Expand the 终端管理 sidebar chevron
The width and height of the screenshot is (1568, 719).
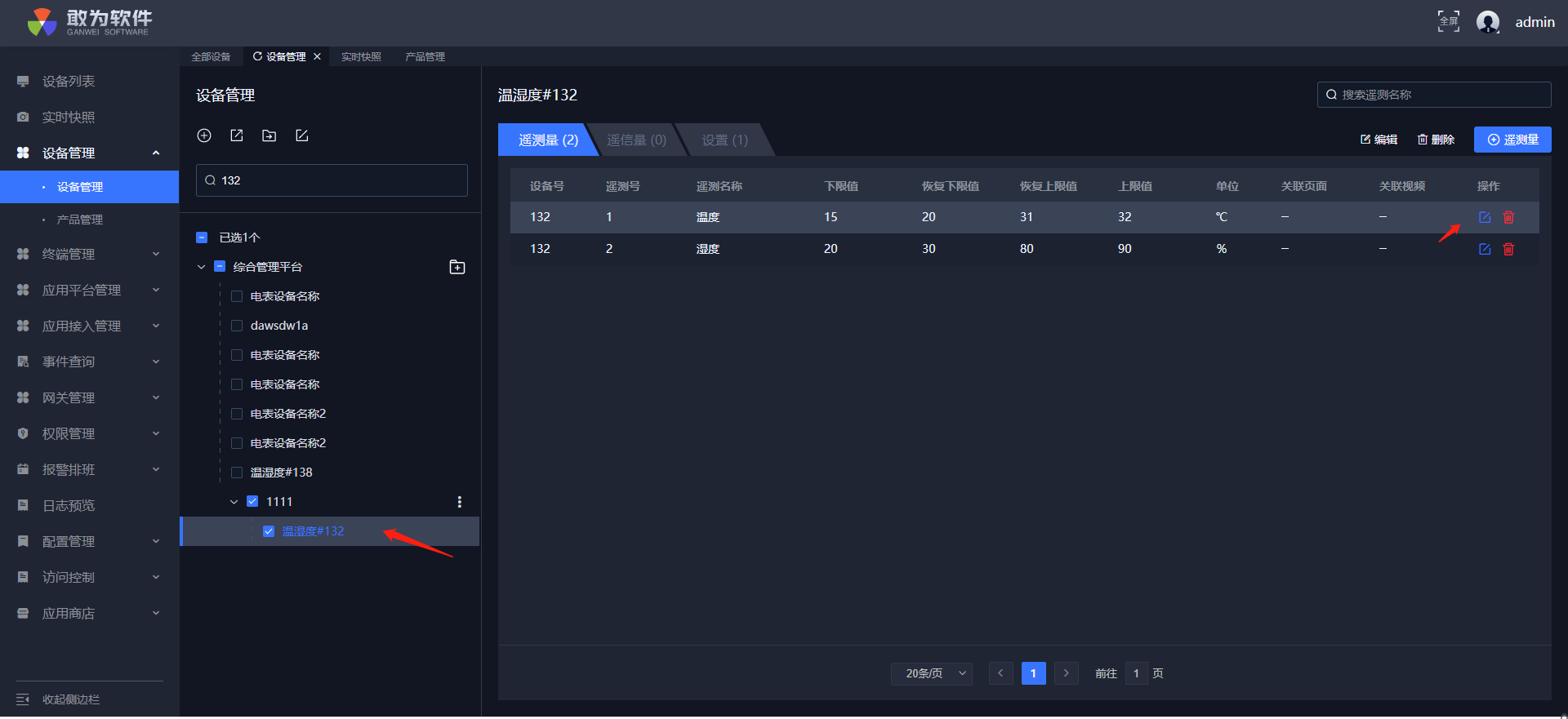(x=156, y=254)
